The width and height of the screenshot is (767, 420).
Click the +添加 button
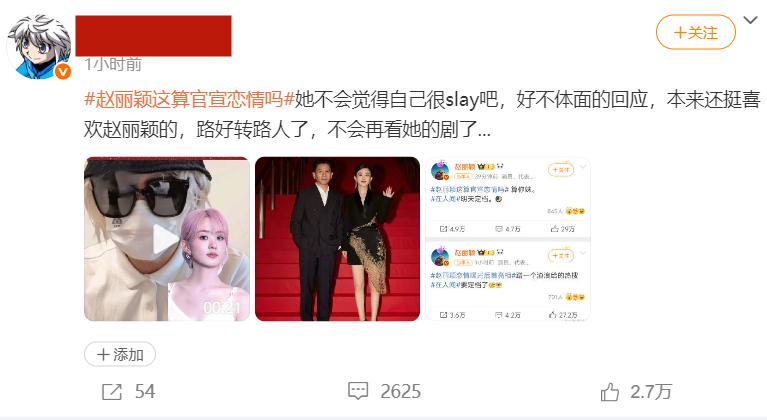click(x=120, y=354)
